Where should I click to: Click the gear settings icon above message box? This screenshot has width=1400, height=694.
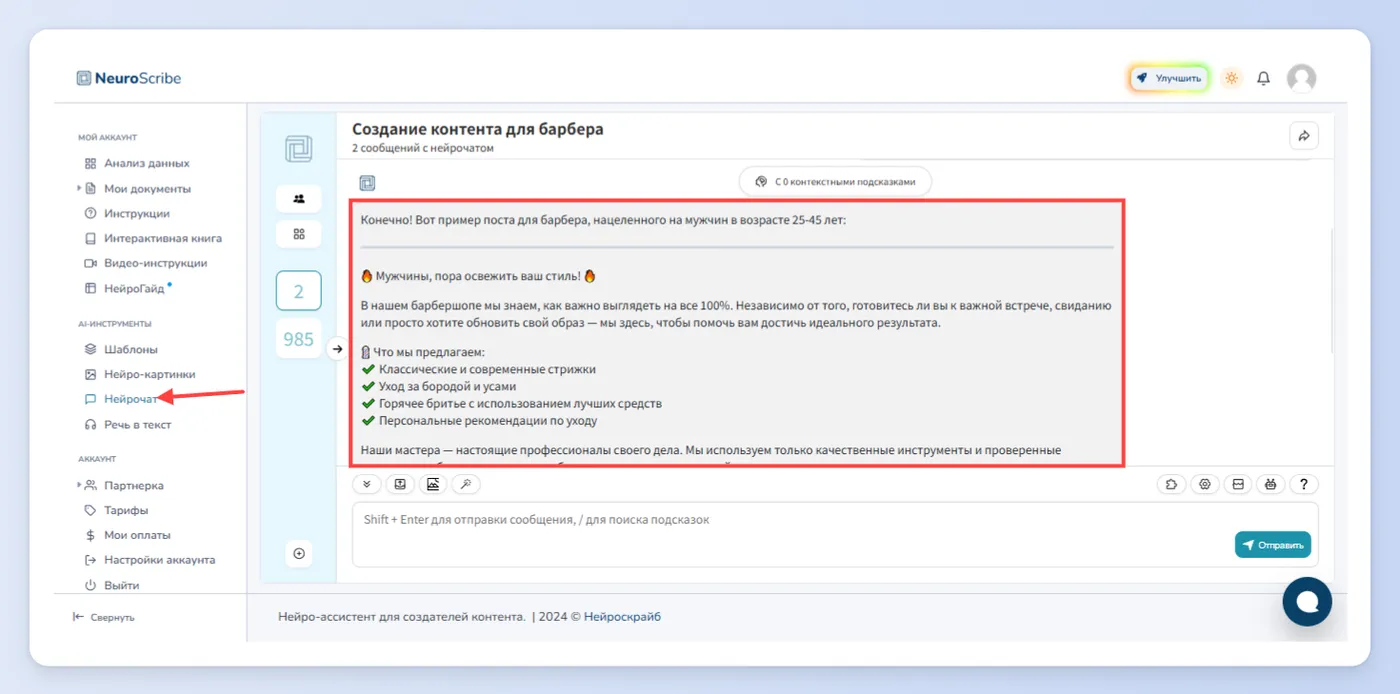click(1205, 484)
